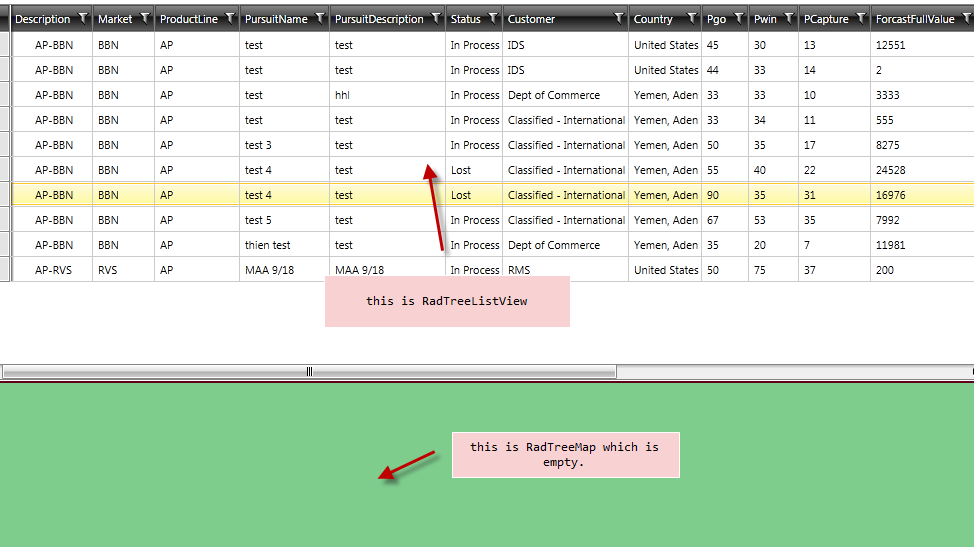Click the ForcastFullValue cell 16976
The image size is (974, 547).
pos(890,195)
